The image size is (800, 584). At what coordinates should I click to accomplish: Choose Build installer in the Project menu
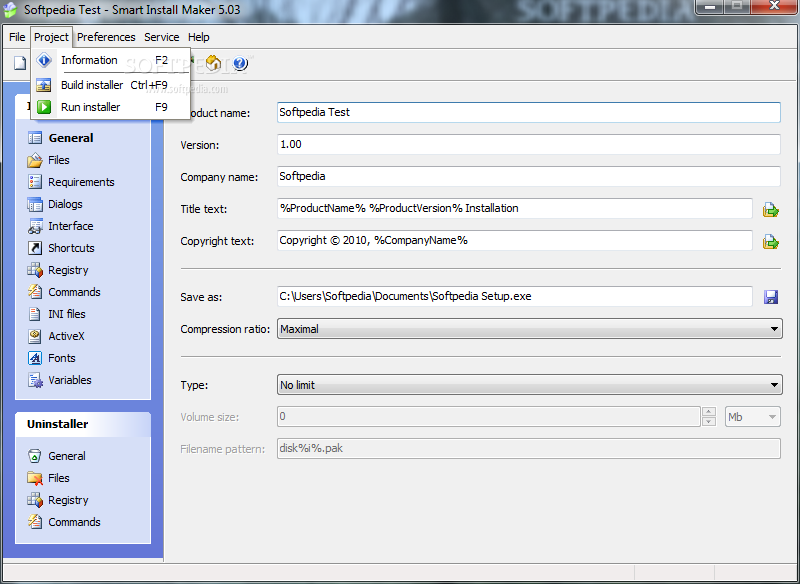coord(111,85)
